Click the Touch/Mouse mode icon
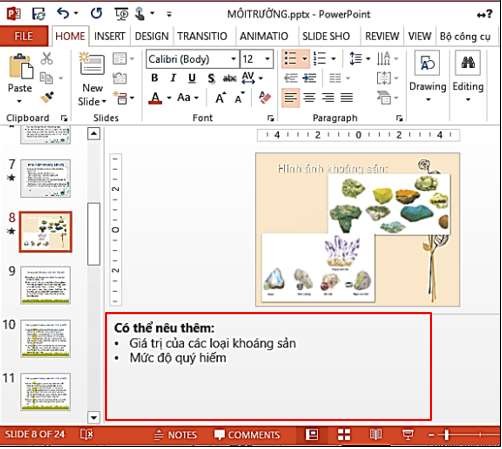 [x=140, y=14]
